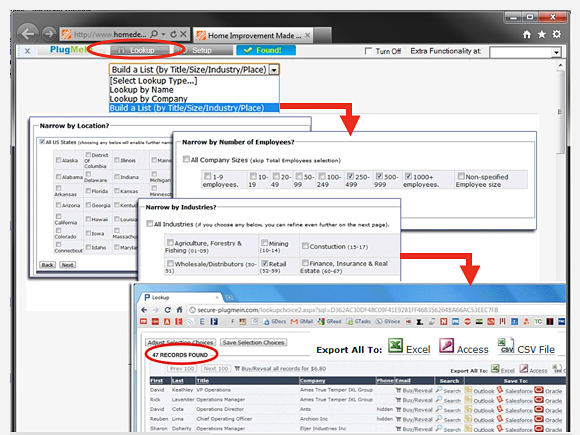Uncheck the Retail industry checkbox
This screenshot has height=435, width=580.
click(x=264, y=263)
